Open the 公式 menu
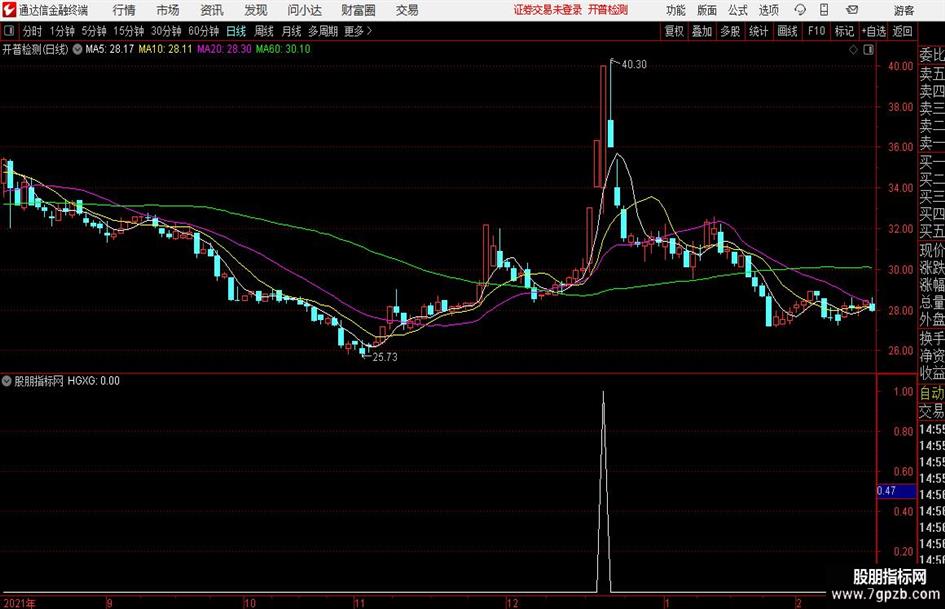The height and width of the screenshot is (609, 945). (x=738, y=10)
